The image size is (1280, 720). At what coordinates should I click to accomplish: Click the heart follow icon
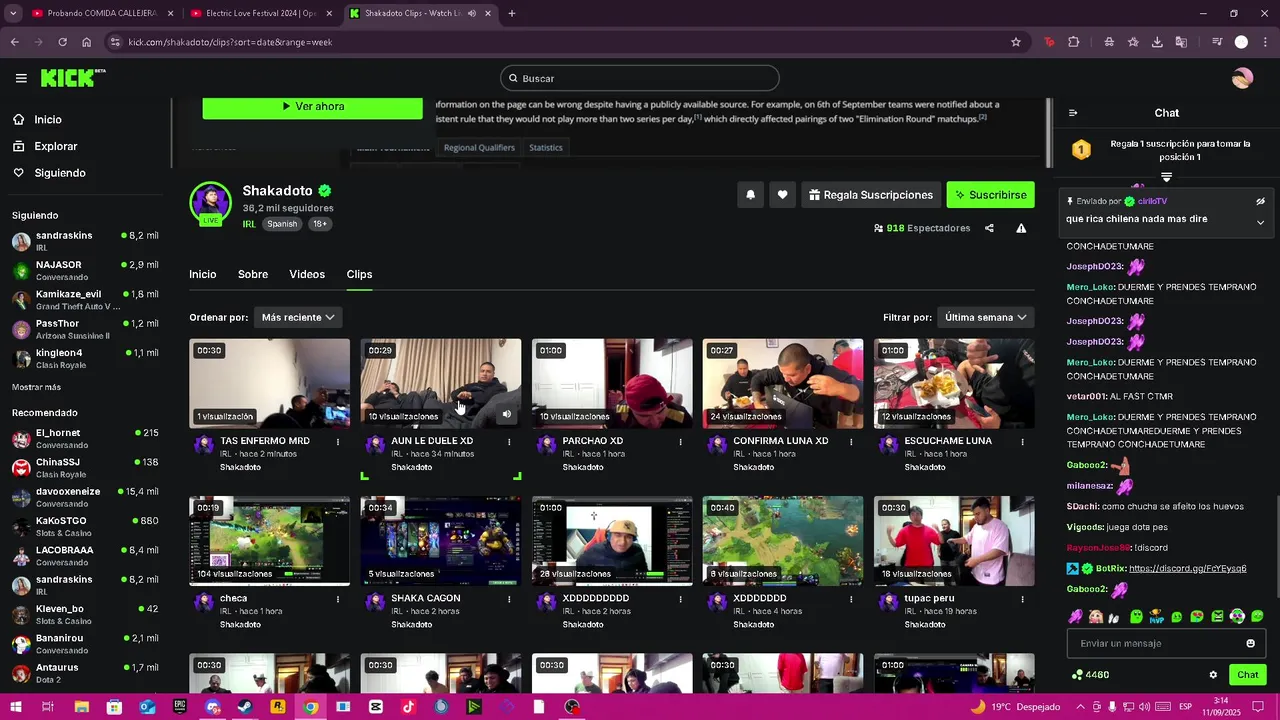pos(782,195)
